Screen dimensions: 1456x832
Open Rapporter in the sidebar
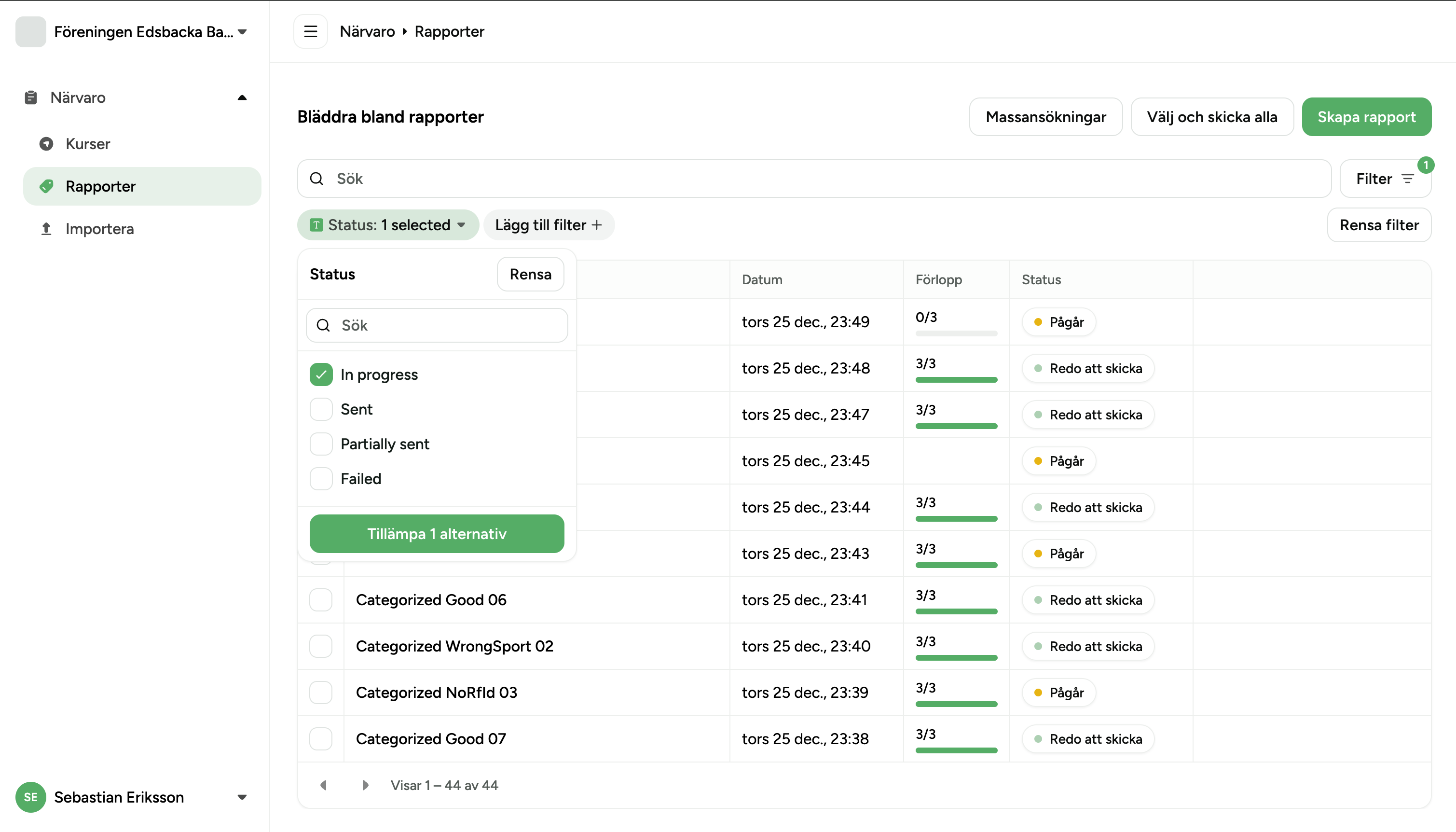click(142, 186)
